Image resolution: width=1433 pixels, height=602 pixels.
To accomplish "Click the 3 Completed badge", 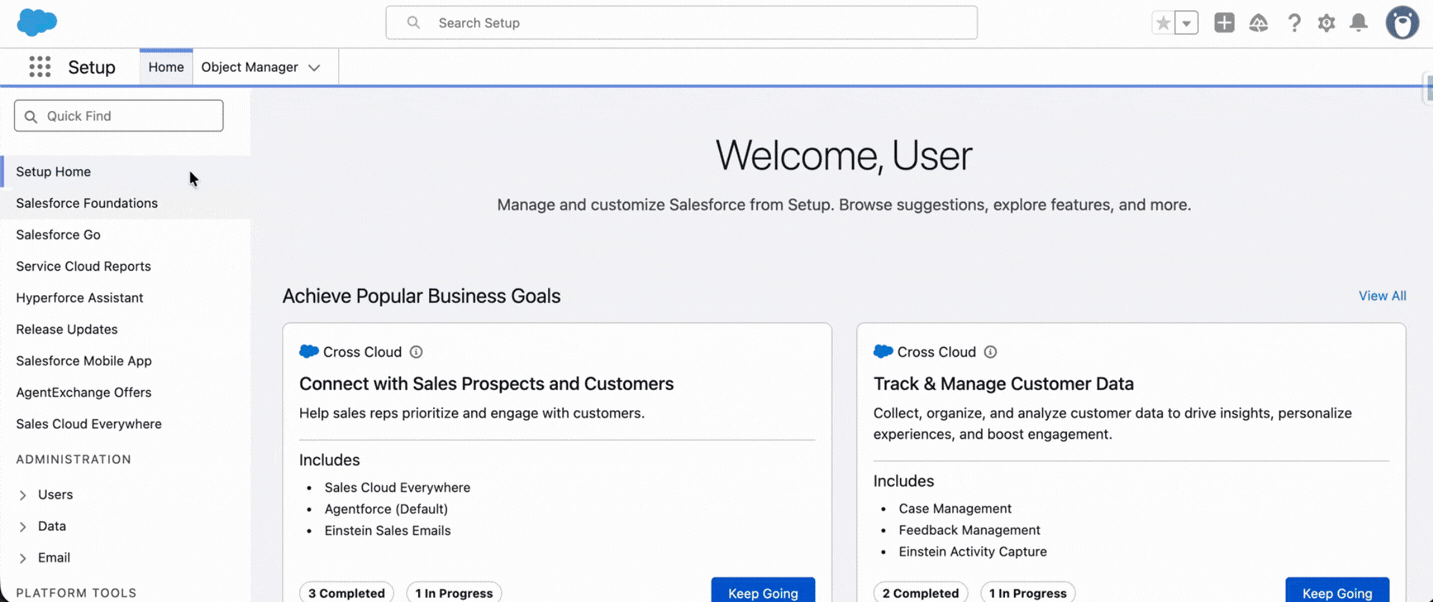I will (346, 592).
